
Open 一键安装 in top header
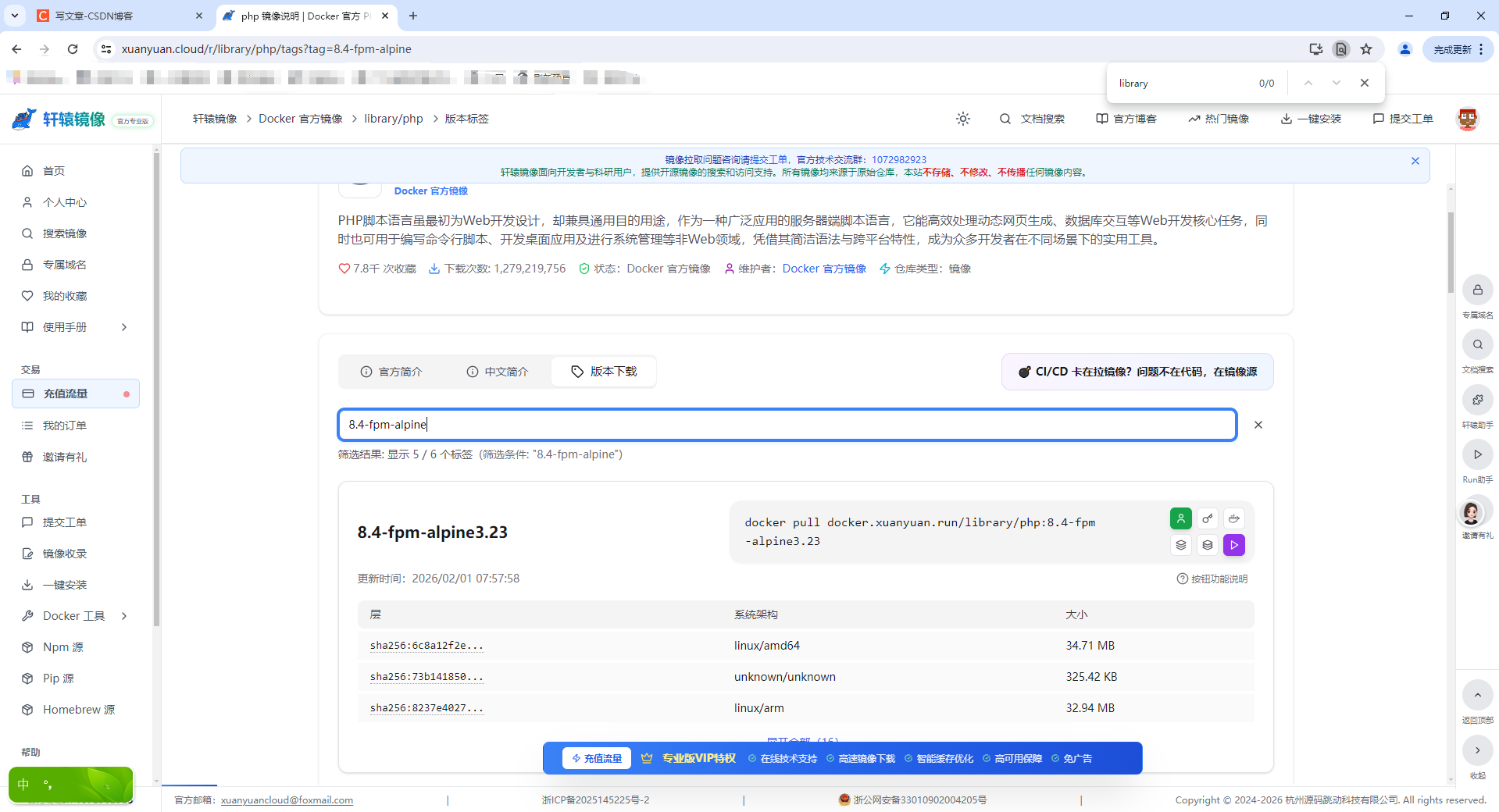pyautogui.click(x=1311, y=119)
